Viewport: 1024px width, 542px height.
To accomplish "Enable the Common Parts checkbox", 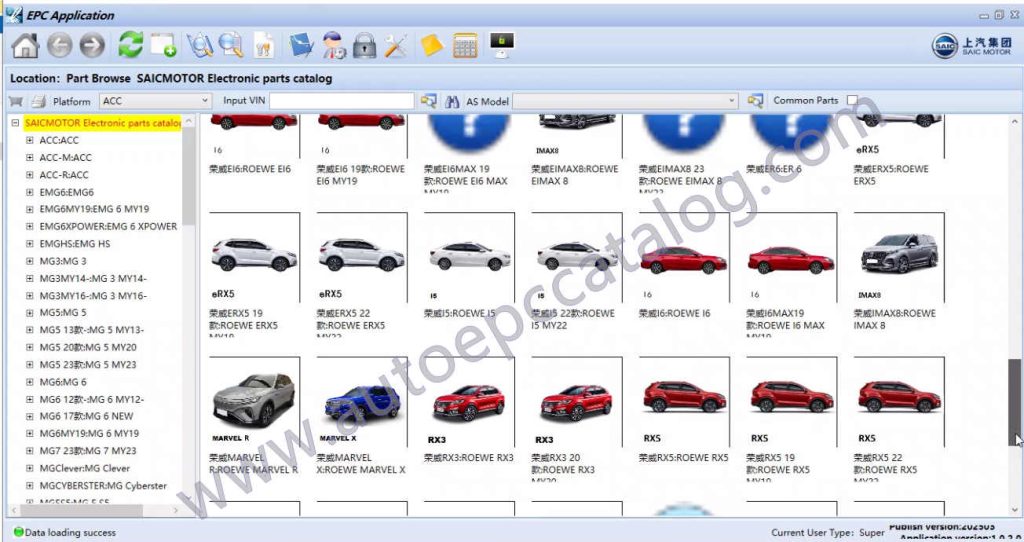I will point(852,101).
